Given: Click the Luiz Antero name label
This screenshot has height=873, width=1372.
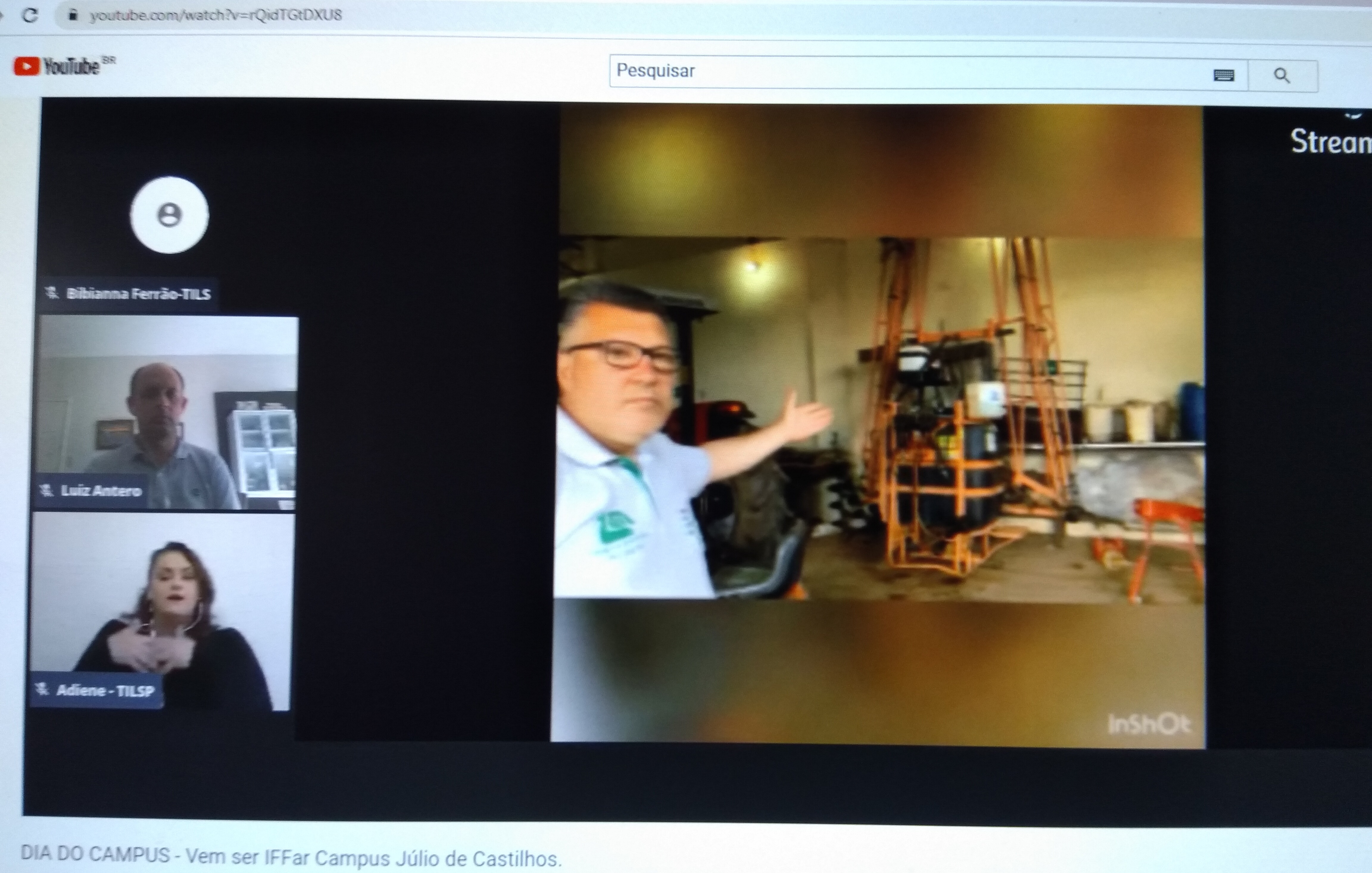Looking at the screenshot, I should 101,491.
